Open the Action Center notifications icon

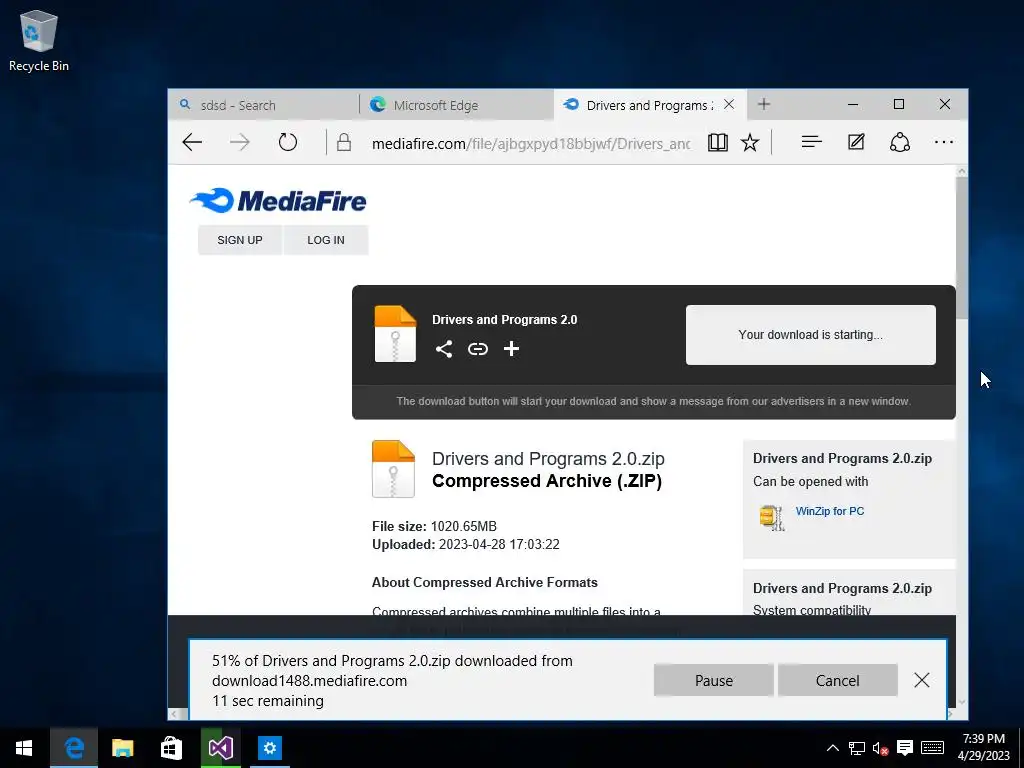point(904,748)
